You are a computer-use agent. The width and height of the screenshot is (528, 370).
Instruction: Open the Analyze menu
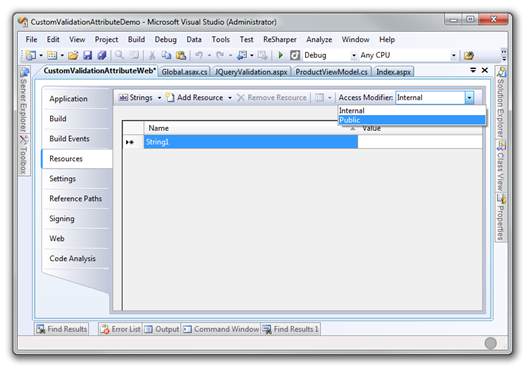(319, 39)
